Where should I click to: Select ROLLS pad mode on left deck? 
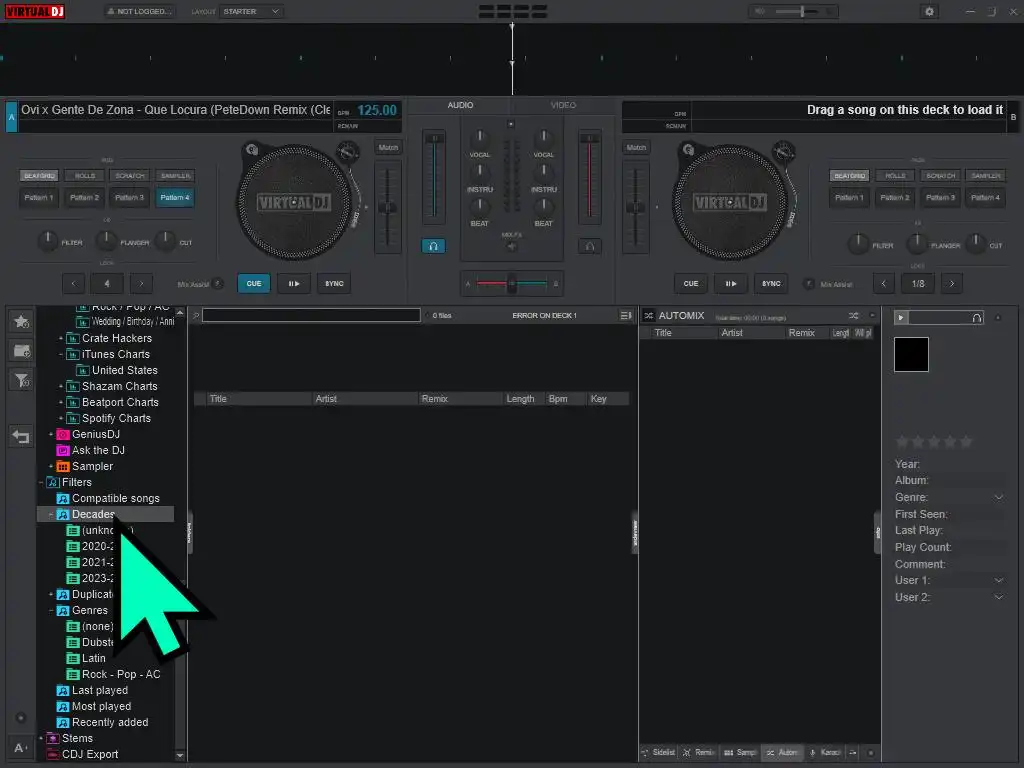point(85,176)
